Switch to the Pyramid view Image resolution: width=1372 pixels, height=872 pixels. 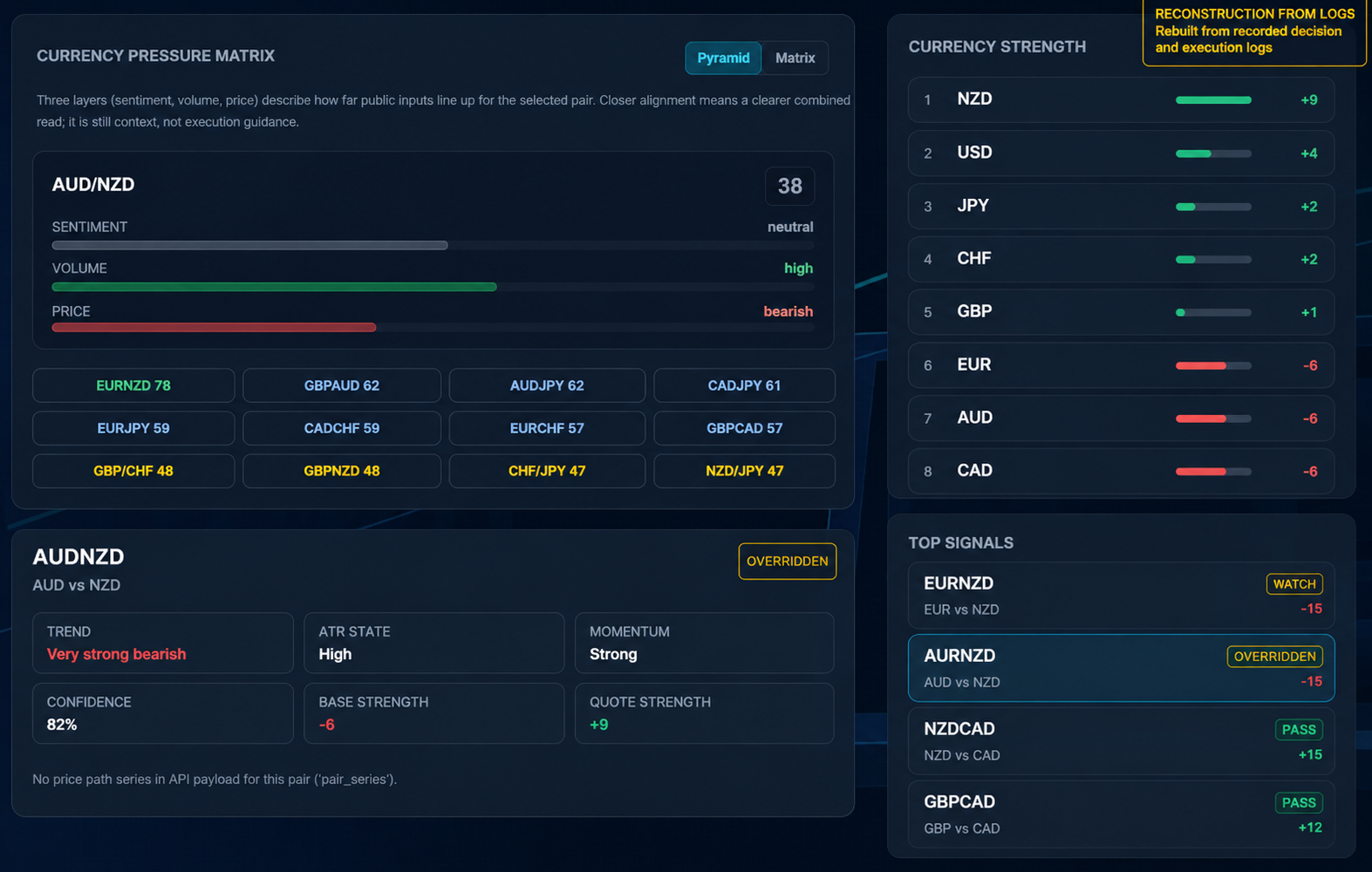[x=723, y=58]
